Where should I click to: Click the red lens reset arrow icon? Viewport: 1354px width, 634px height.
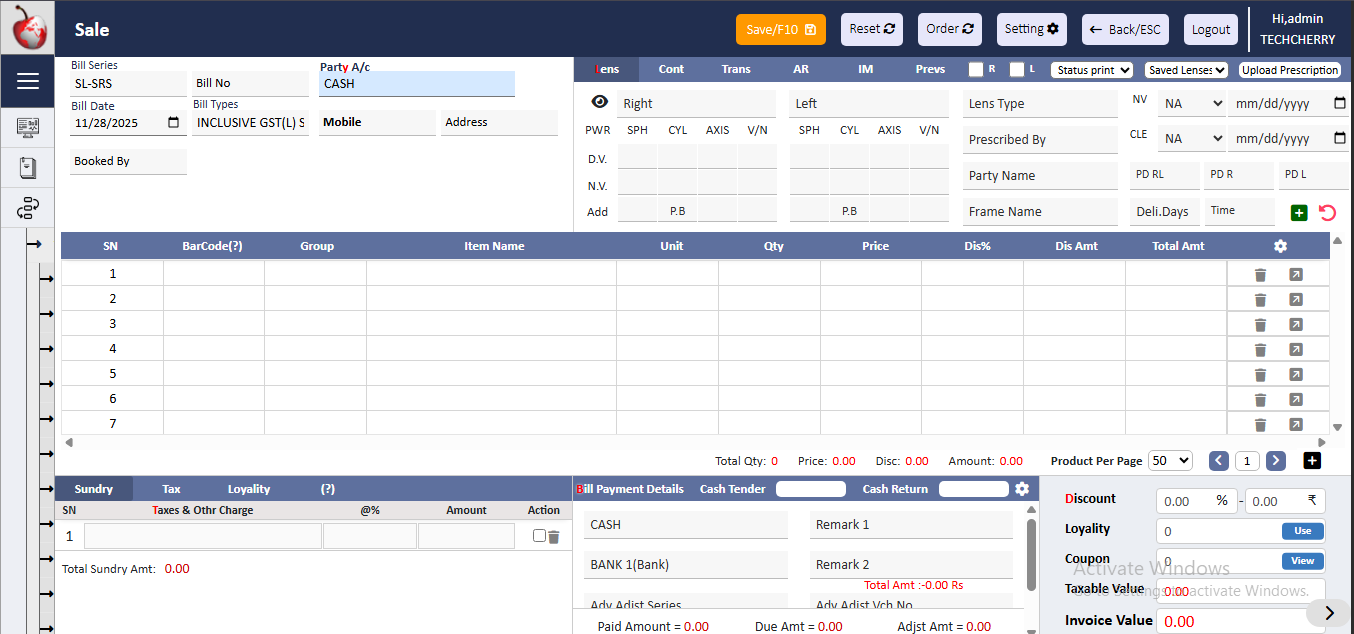pos(1327,212)
